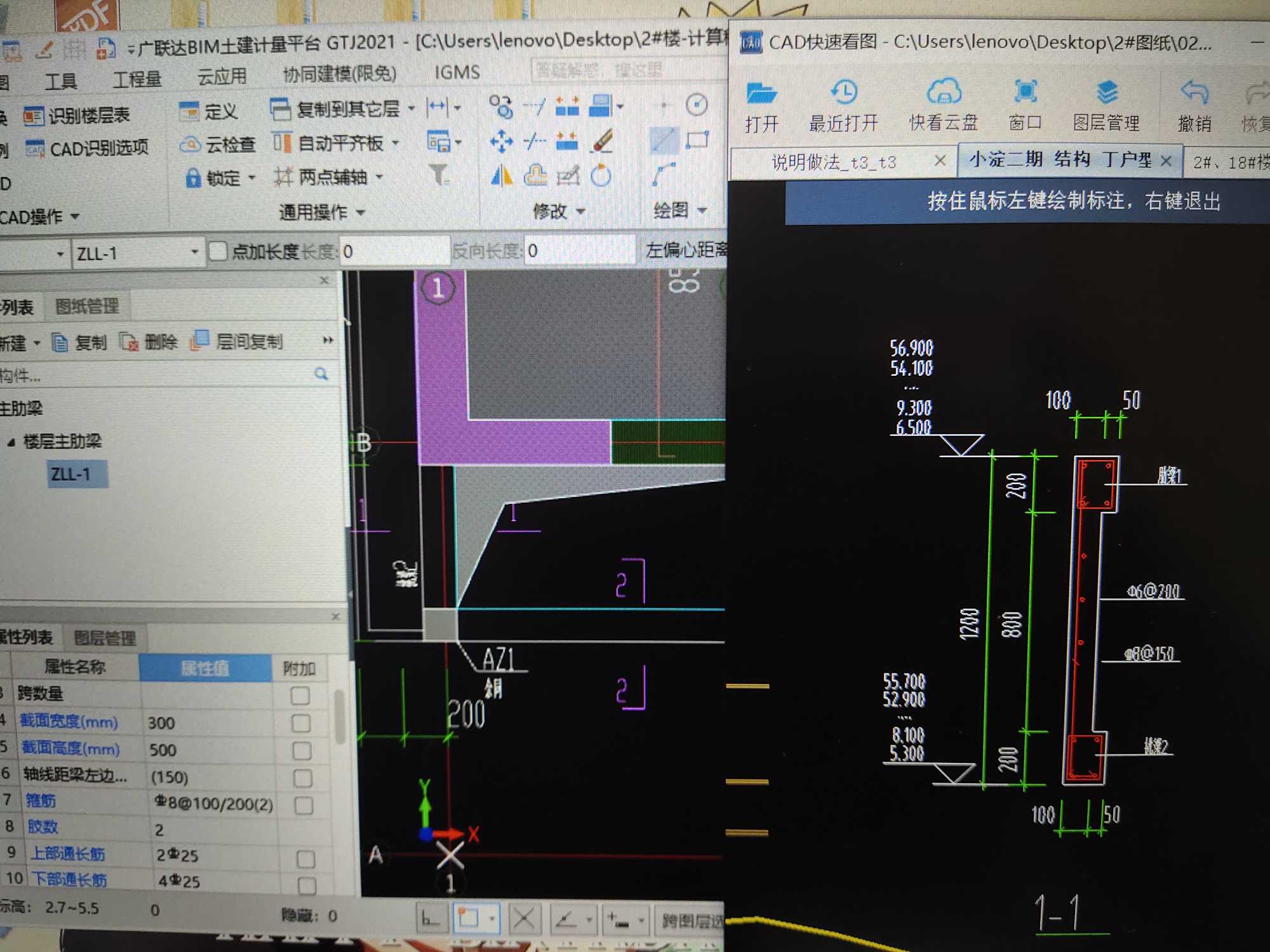Open the 新建 dropdown arrow
The height and width of the screenshot is (952, 1270).
point(37,343)
